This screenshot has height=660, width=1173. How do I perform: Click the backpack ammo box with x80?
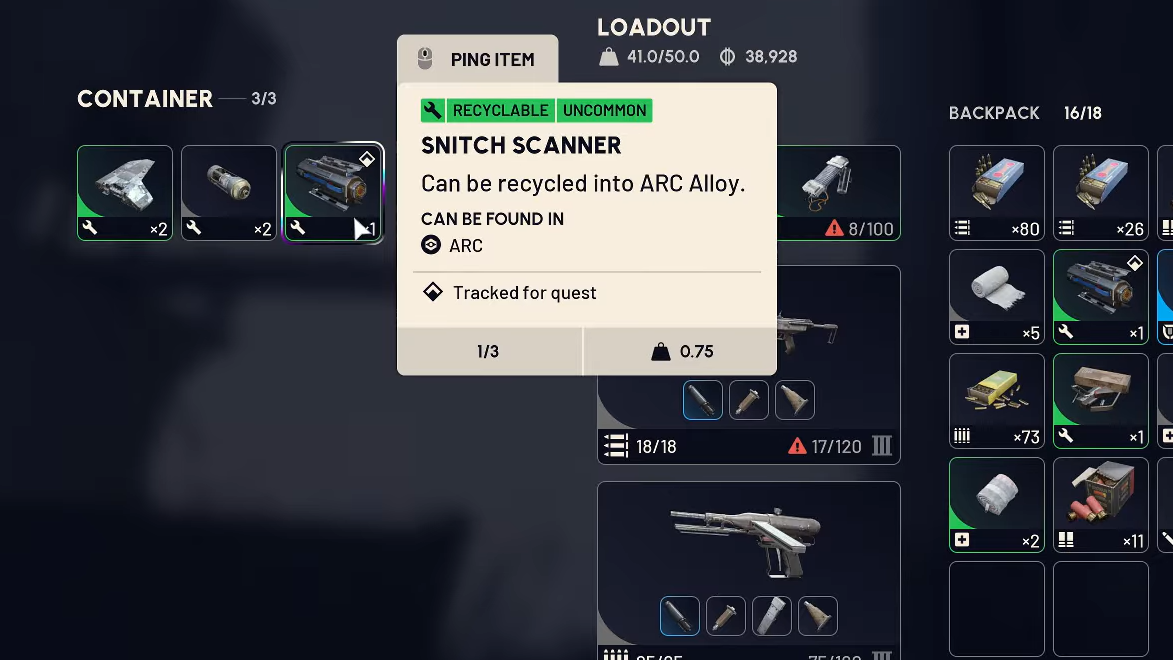(x=996, y=192)
